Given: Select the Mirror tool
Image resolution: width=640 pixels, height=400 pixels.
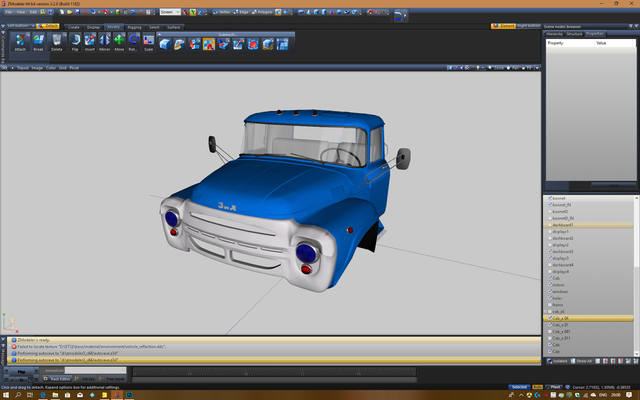Looking at the screenshot, I should [104, 42].
